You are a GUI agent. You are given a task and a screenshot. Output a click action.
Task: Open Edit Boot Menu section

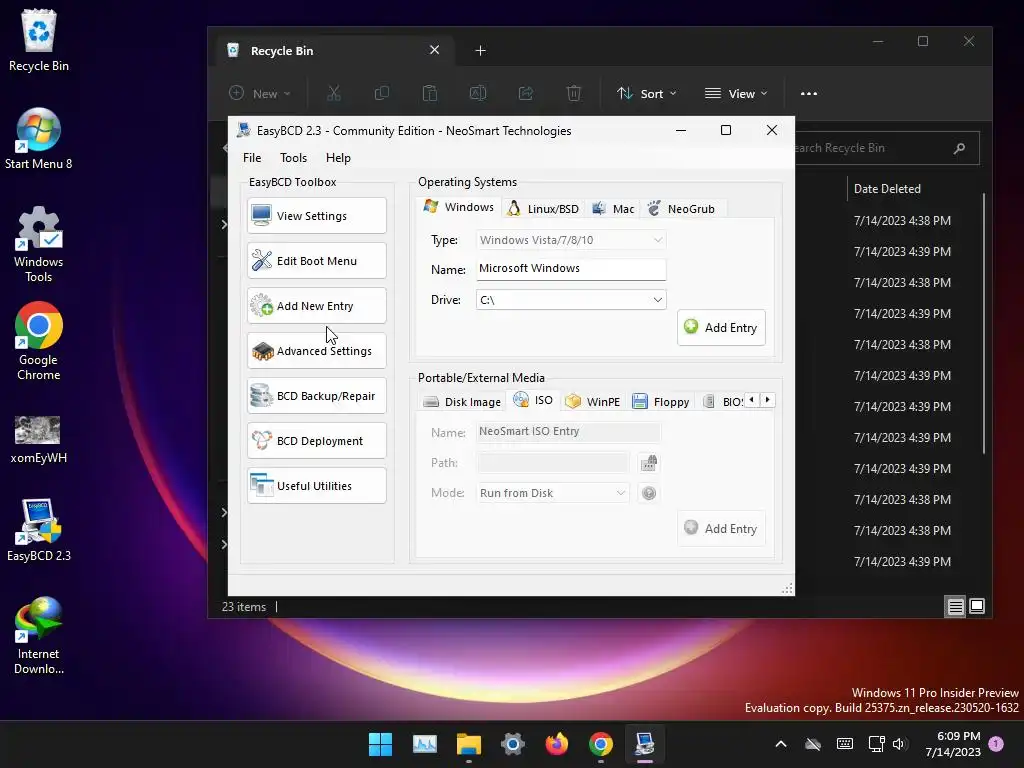pos(317,261)
